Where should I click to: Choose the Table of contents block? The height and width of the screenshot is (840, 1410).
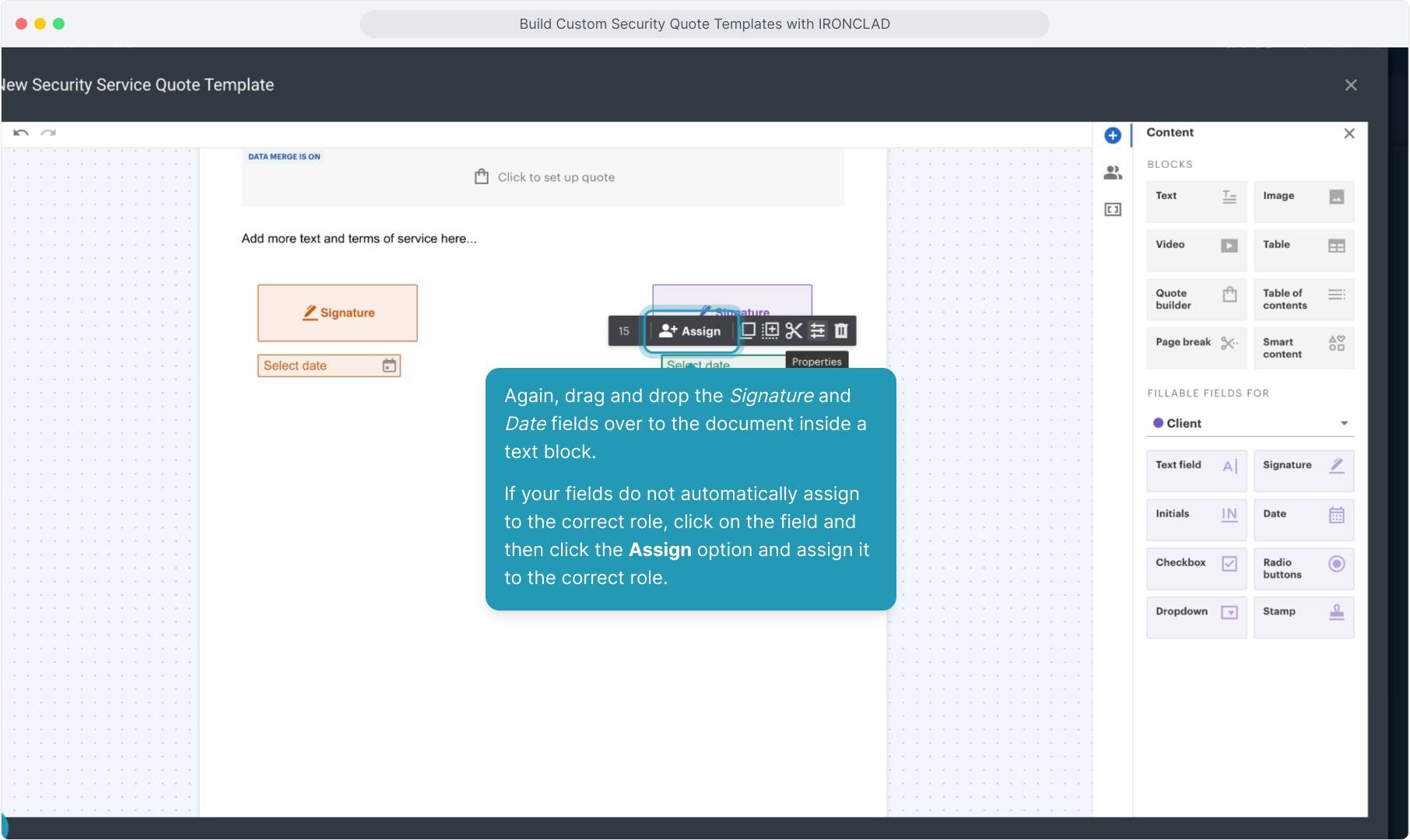(x=1303, y=299)
